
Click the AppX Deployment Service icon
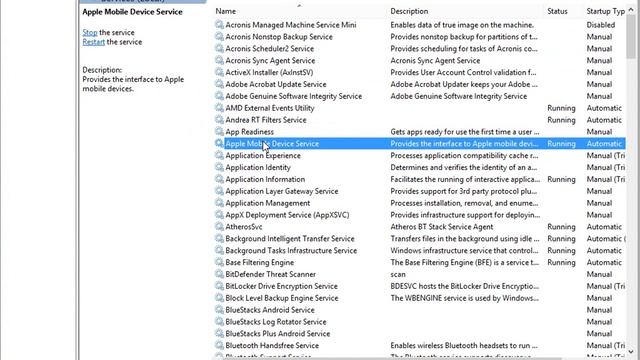[219, 214]
